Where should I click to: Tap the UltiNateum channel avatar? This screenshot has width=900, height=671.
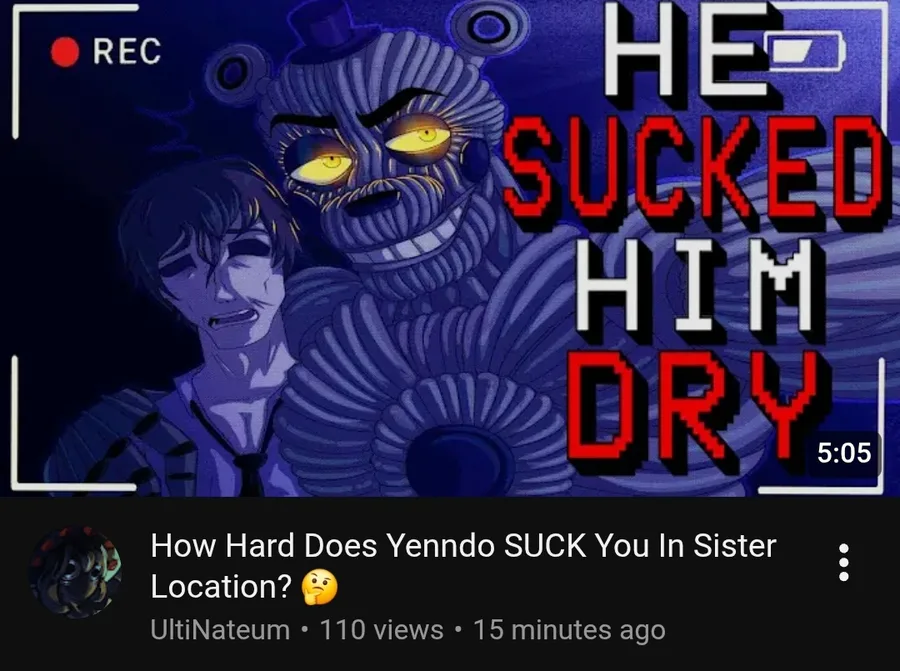[75, 572]
